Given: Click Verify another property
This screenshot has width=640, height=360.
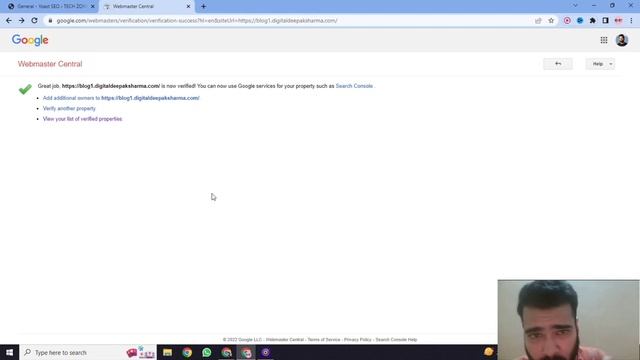Looking at the screenshot, I should point(69,109).
